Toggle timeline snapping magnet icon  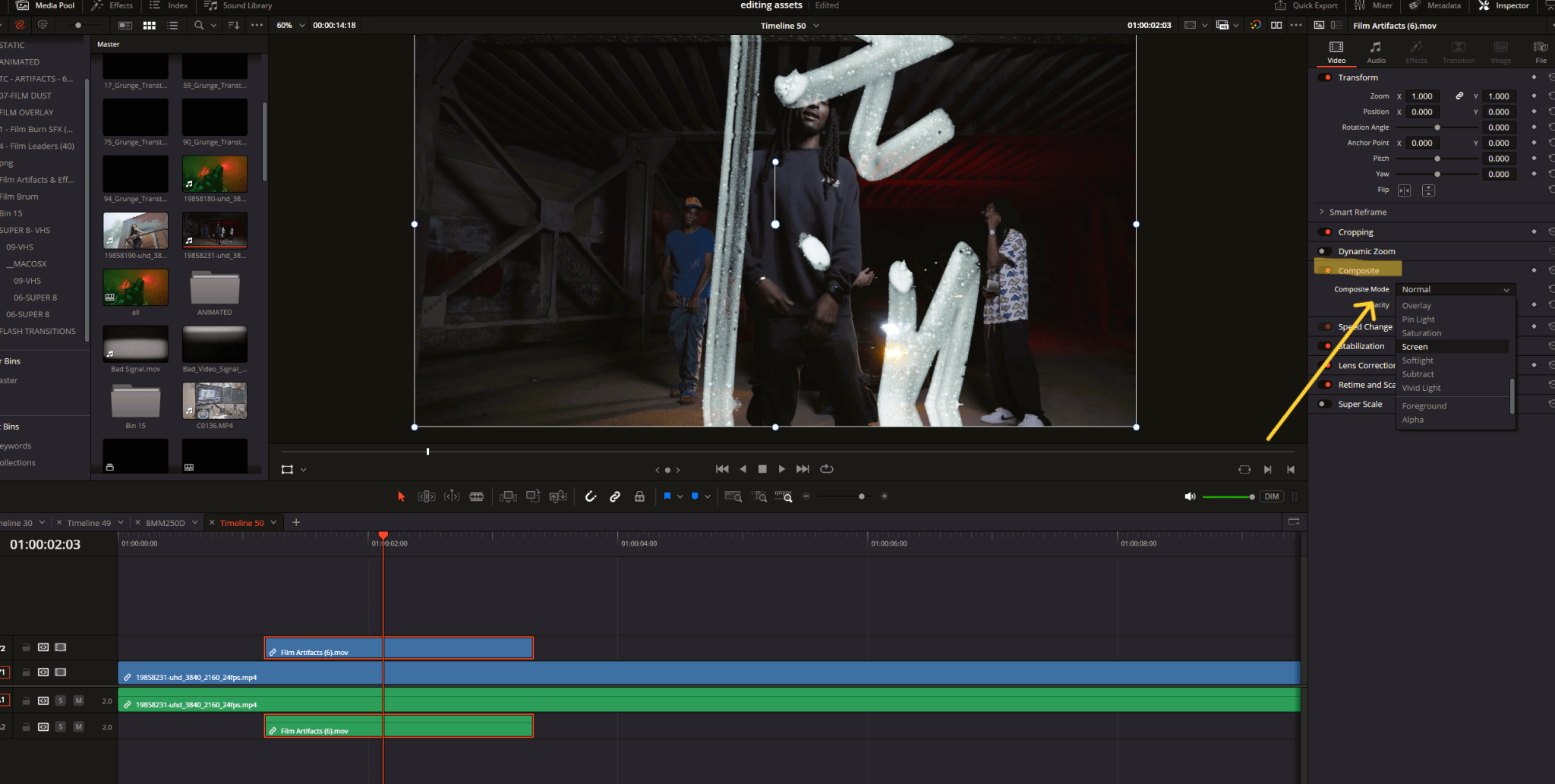pos(591,496)
